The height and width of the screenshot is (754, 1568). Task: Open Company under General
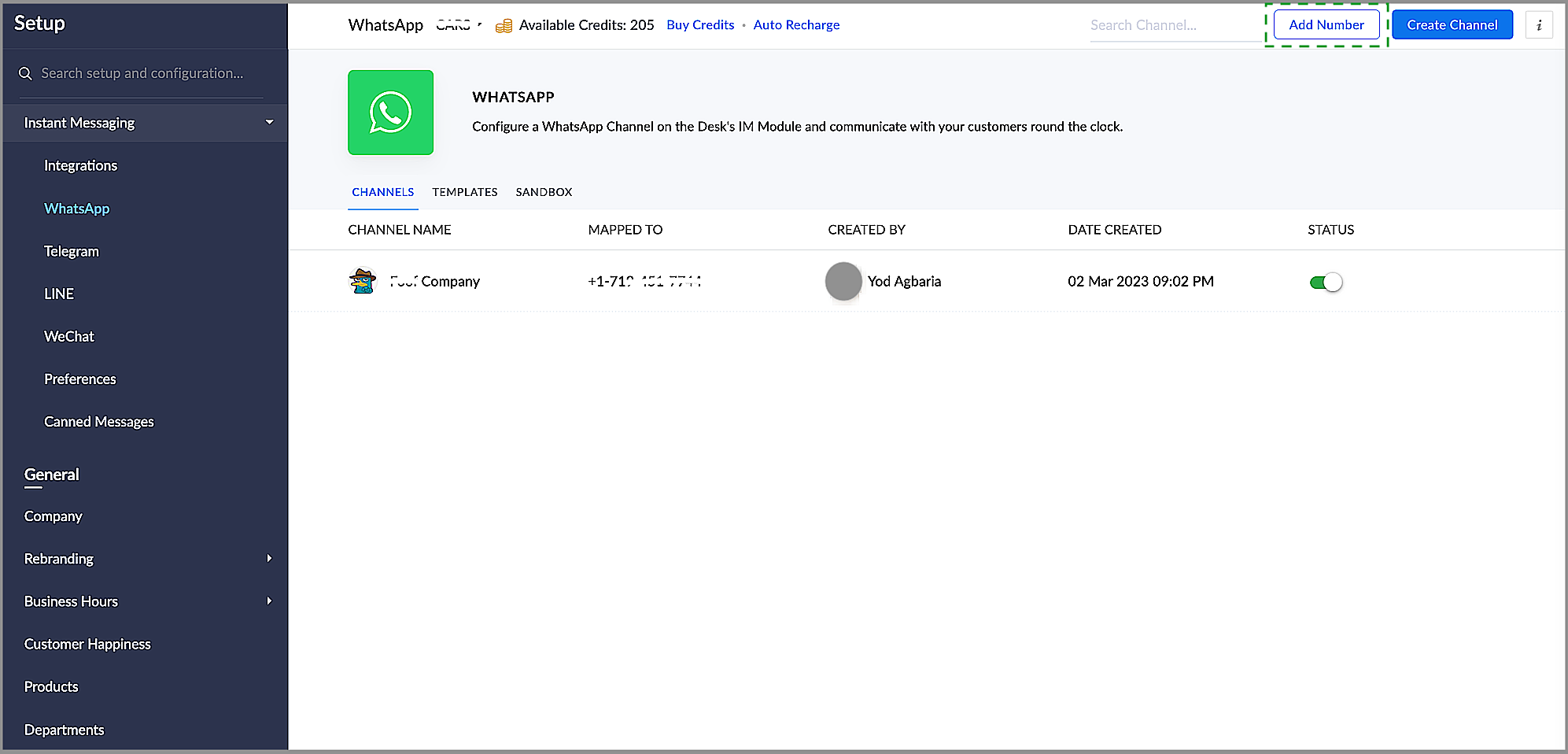pos(53,516)
